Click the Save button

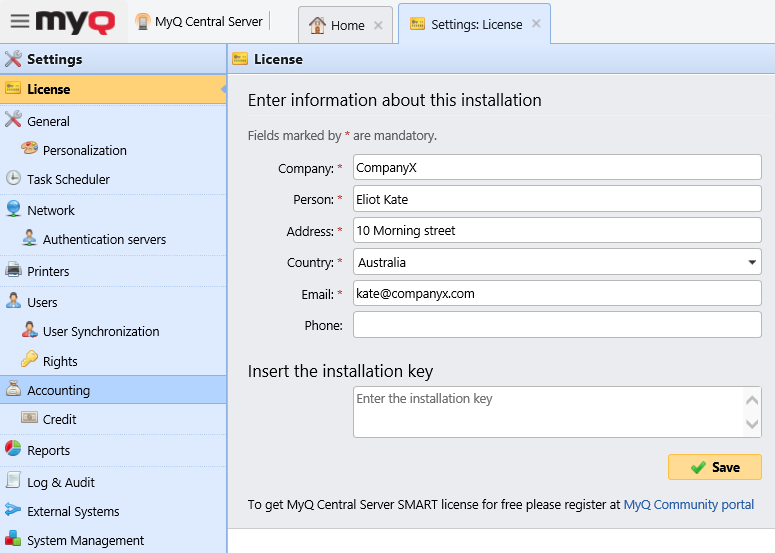point(714,467)
